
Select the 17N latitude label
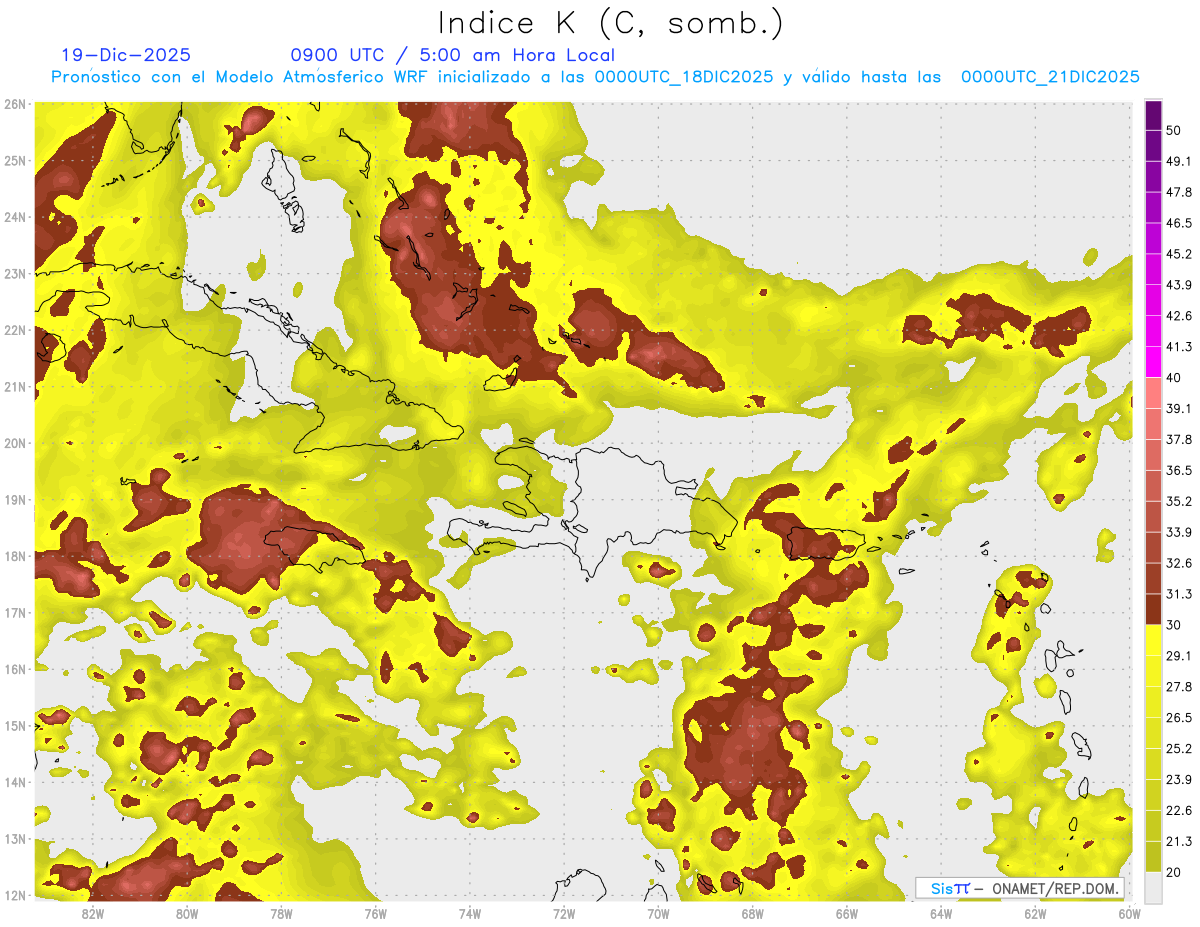pos(15,613)
